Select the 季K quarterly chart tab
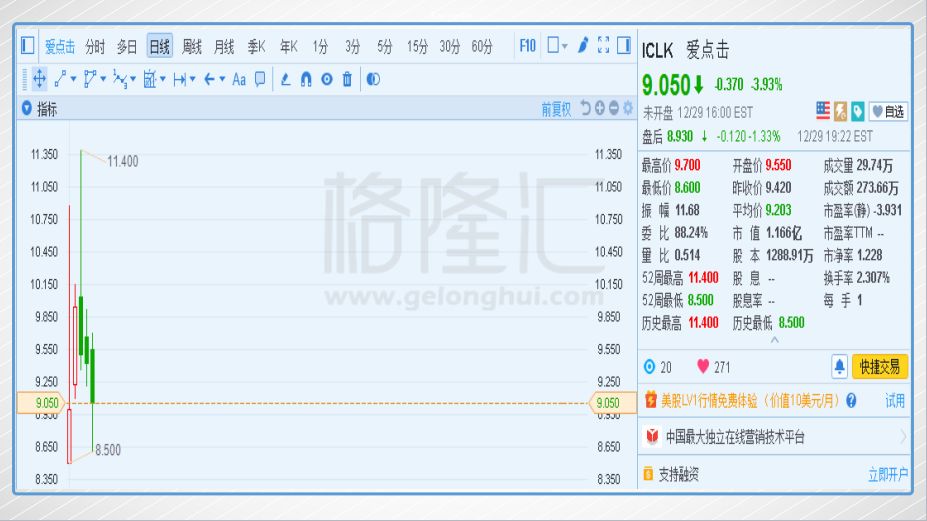Image resolution: width=927 pixels, height=521 pixels. pyautogui.click(x=257, y=47)
